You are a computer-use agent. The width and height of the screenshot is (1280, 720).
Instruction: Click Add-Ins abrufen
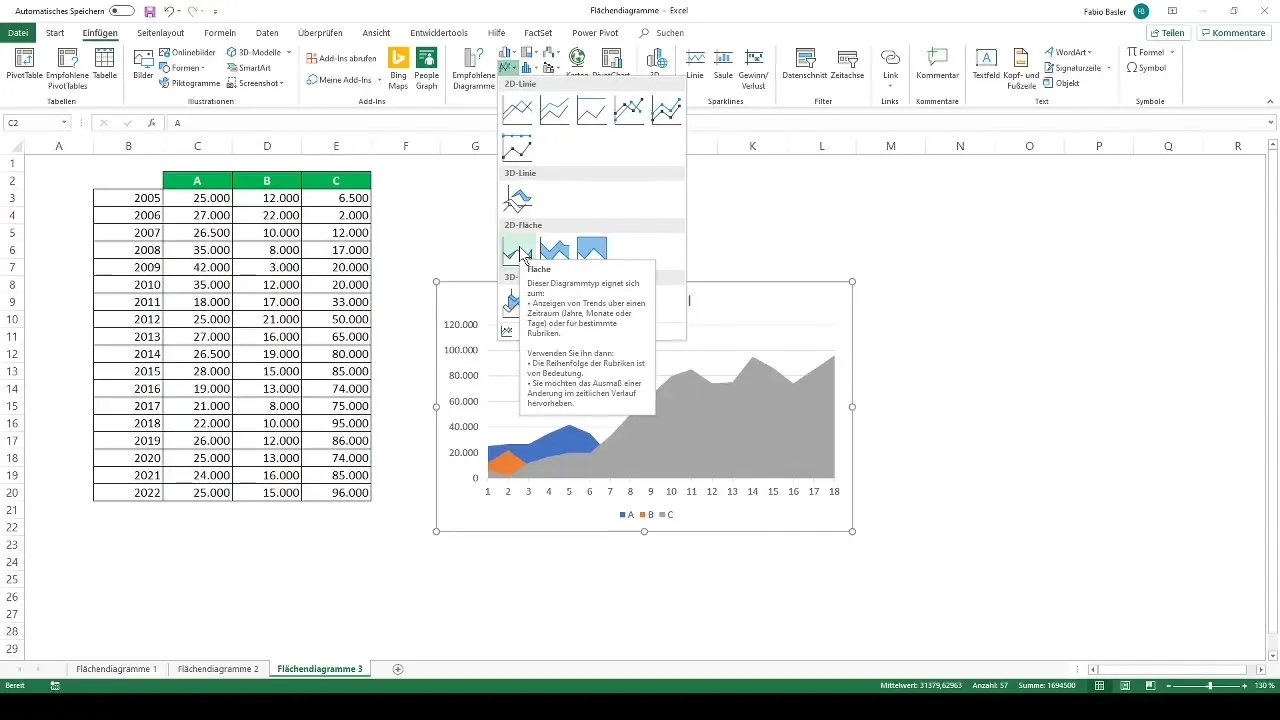(x=341, y=58)
